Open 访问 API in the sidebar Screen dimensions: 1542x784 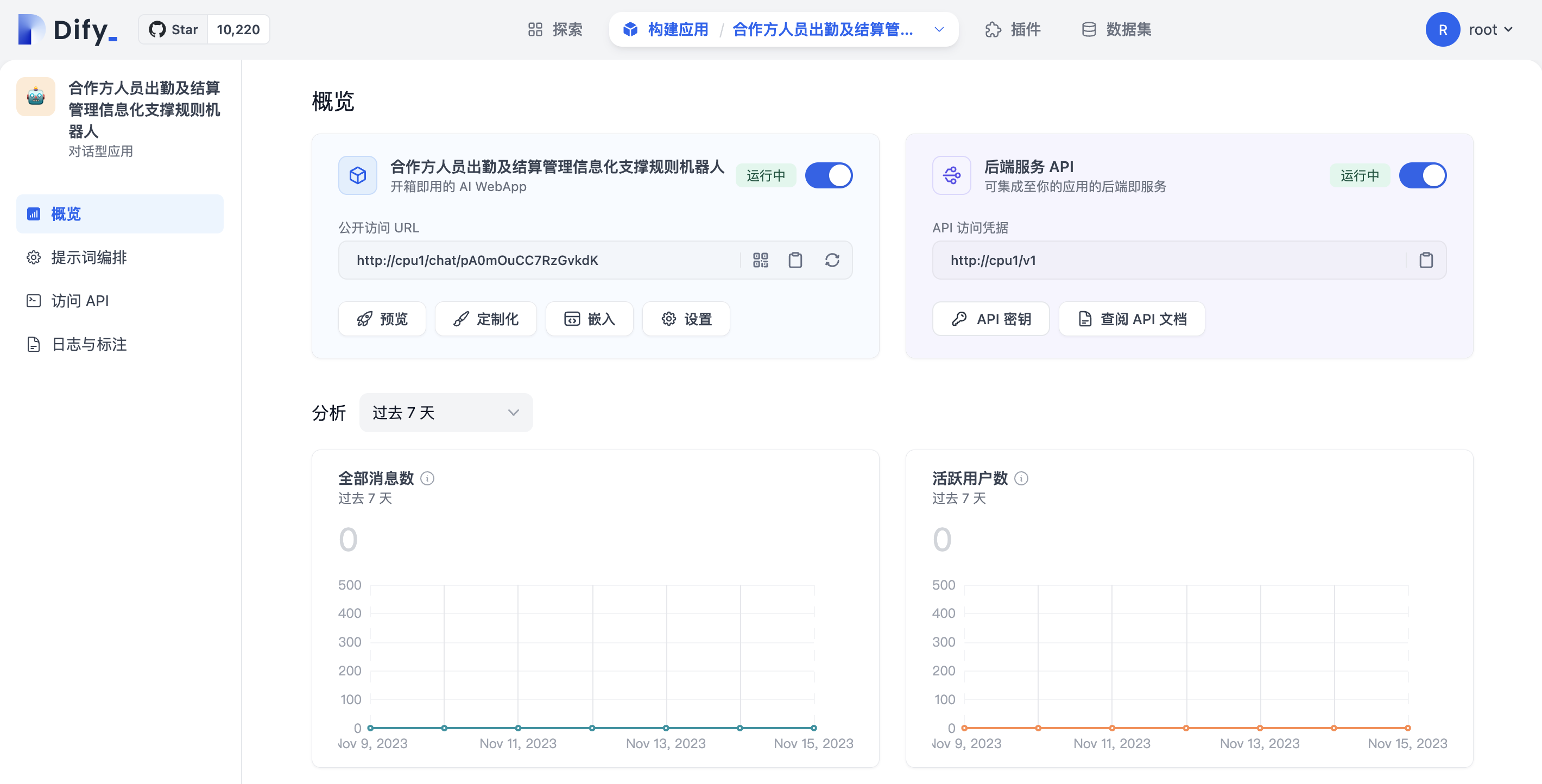(x=80, y=300)
